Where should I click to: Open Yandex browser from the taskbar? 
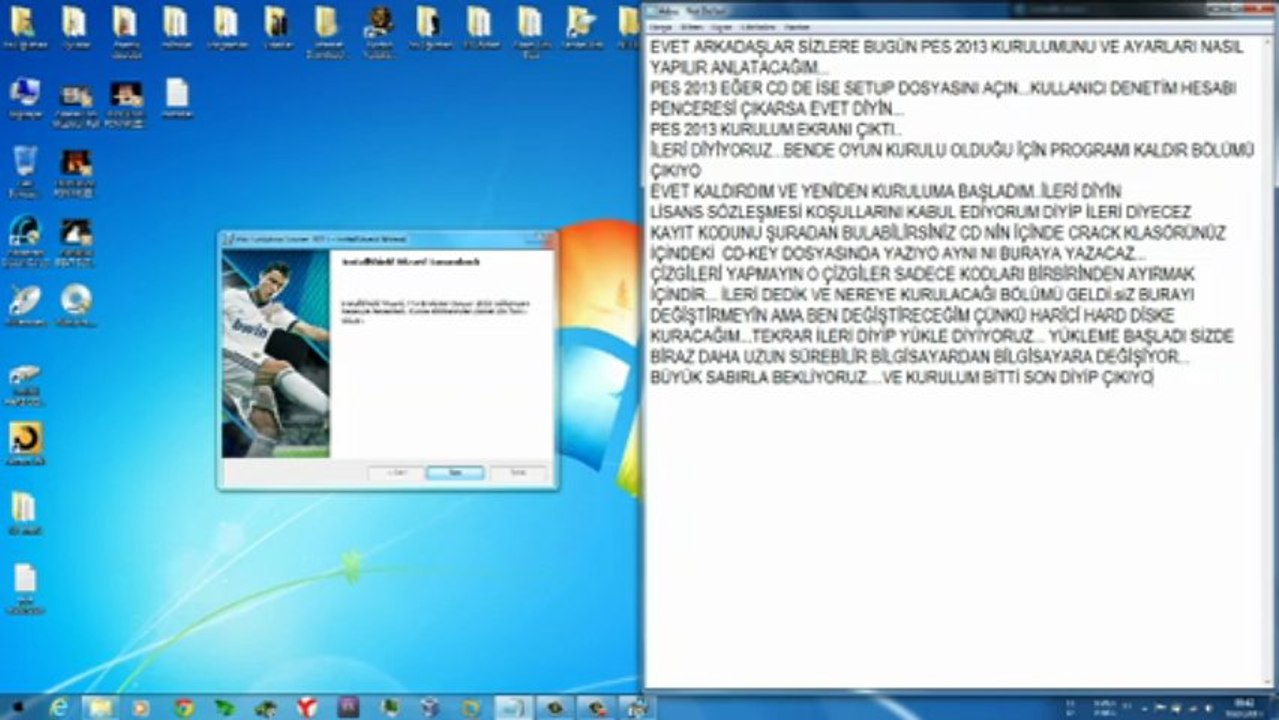[307, 707]
